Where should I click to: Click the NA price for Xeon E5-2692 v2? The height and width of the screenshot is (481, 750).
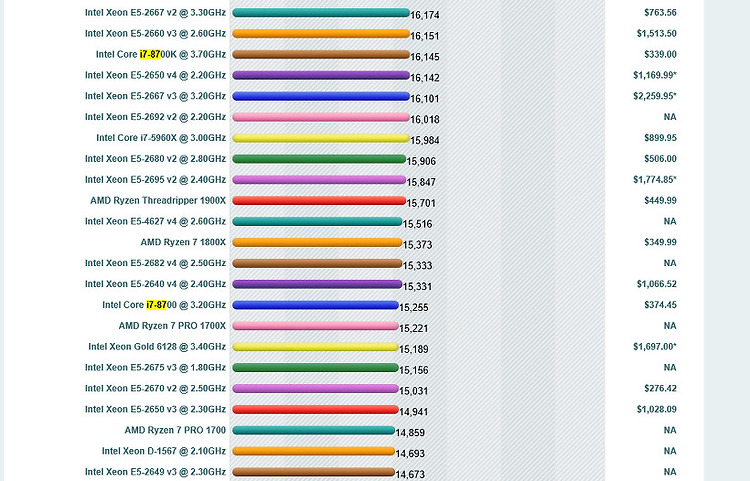[670, 117]
